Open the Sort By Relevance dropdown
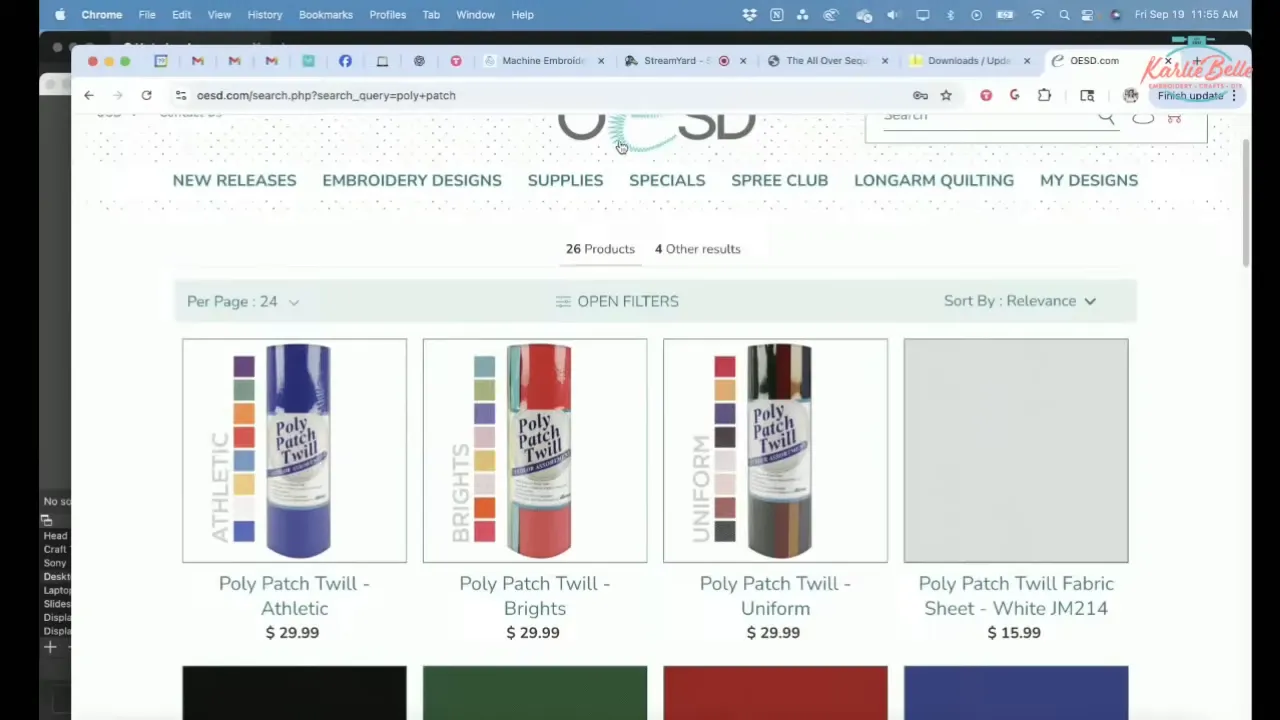This screenshot has width=1280, height=720. pos(1020,301)
